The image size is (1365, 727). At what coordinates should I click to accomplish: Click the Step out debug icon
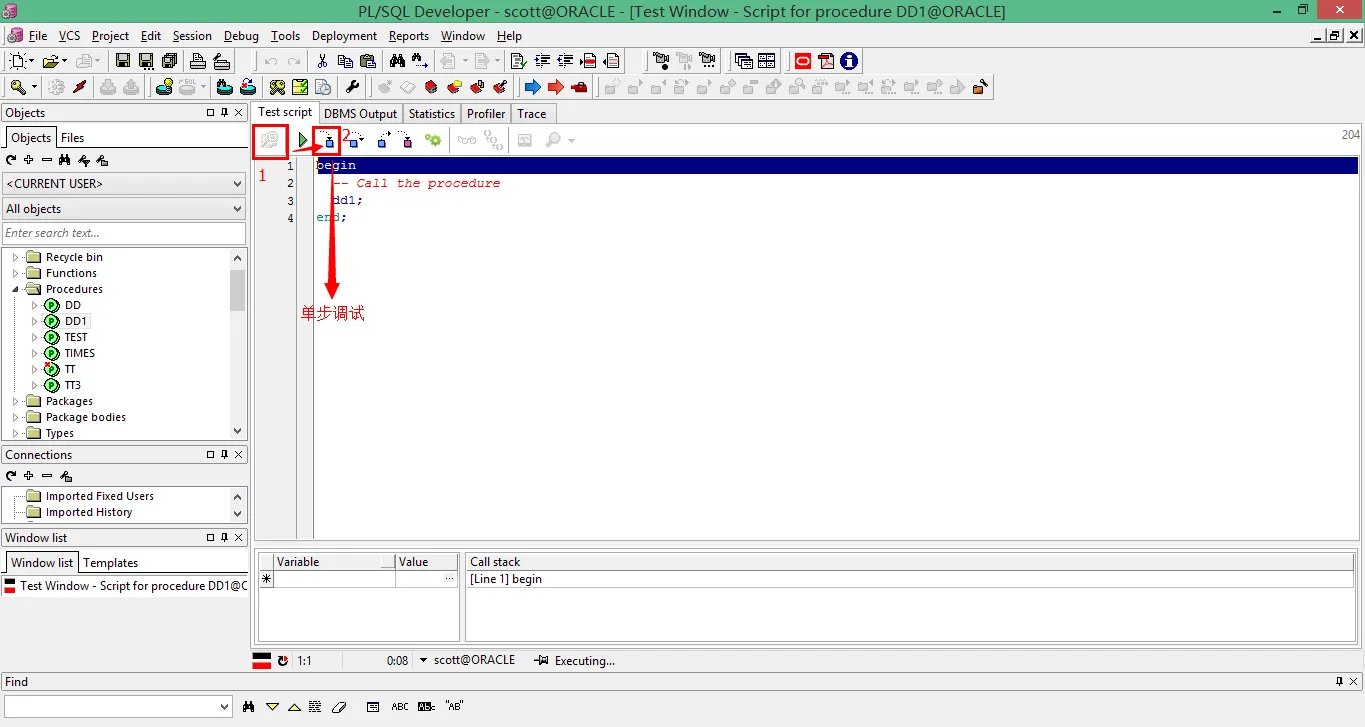[x=383, y=140]
